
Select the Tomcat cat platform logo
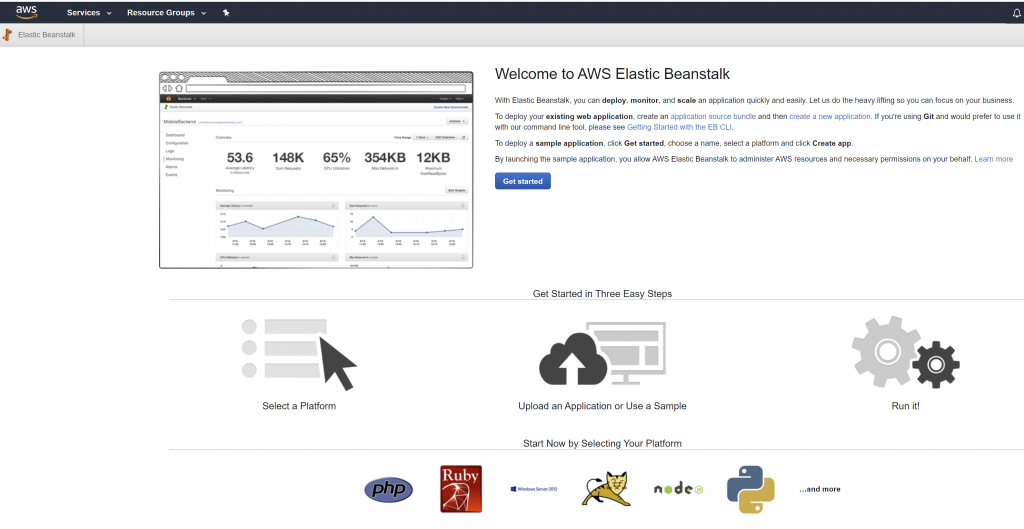[606, 489]
